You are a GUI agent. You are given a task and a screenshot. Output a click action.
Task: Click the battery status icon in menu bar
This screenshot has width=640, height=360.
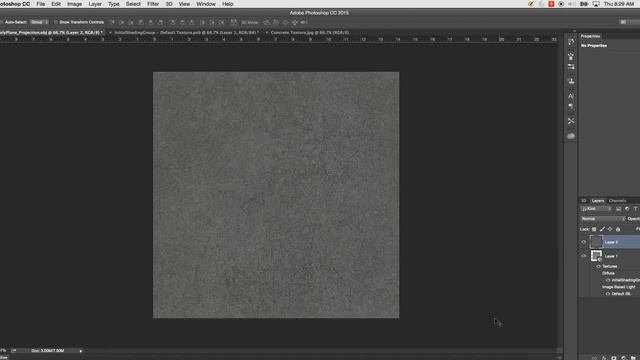click(x=584, y=4)
